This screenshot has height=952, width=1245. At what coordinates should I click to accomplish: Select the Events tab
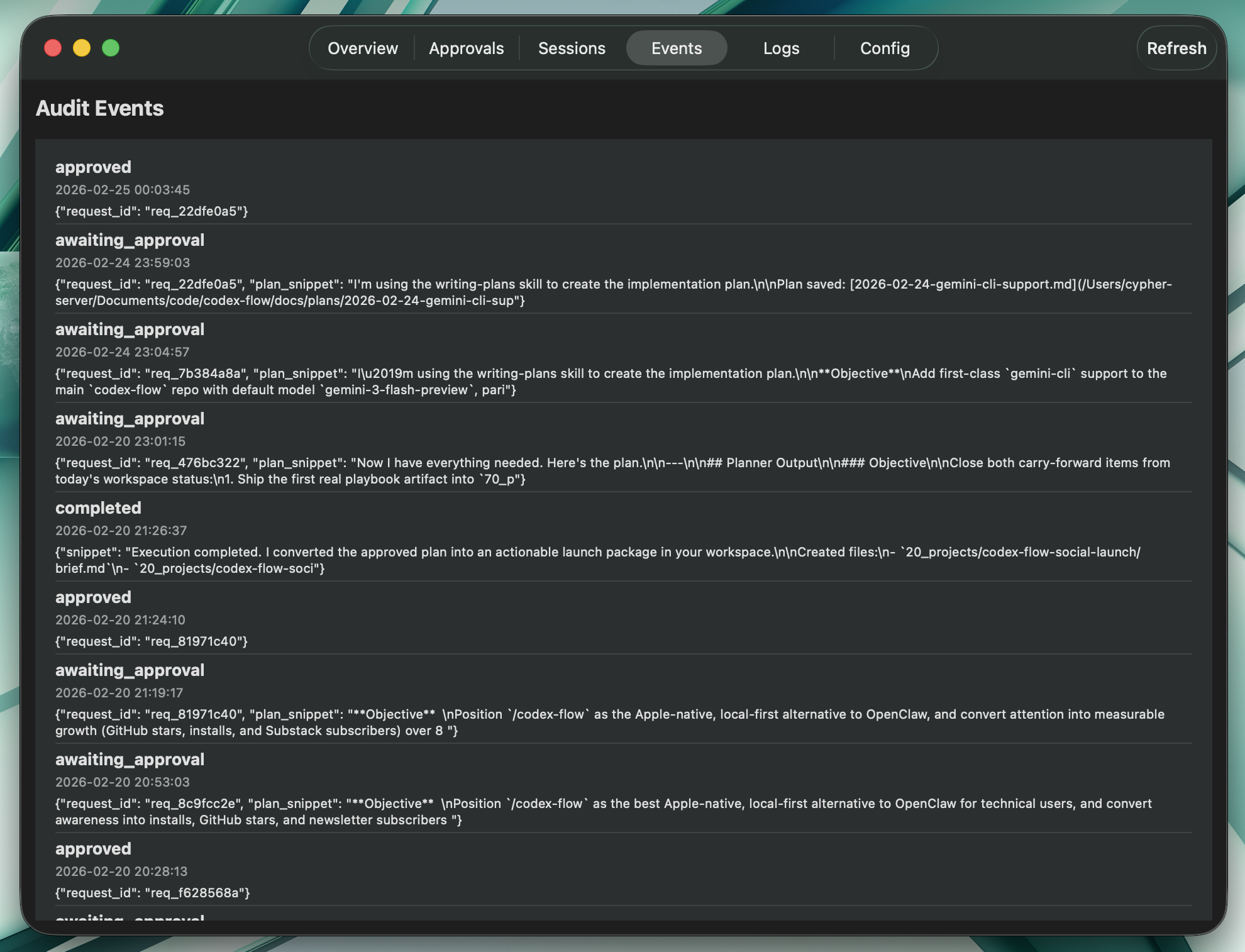coord(676,48)
